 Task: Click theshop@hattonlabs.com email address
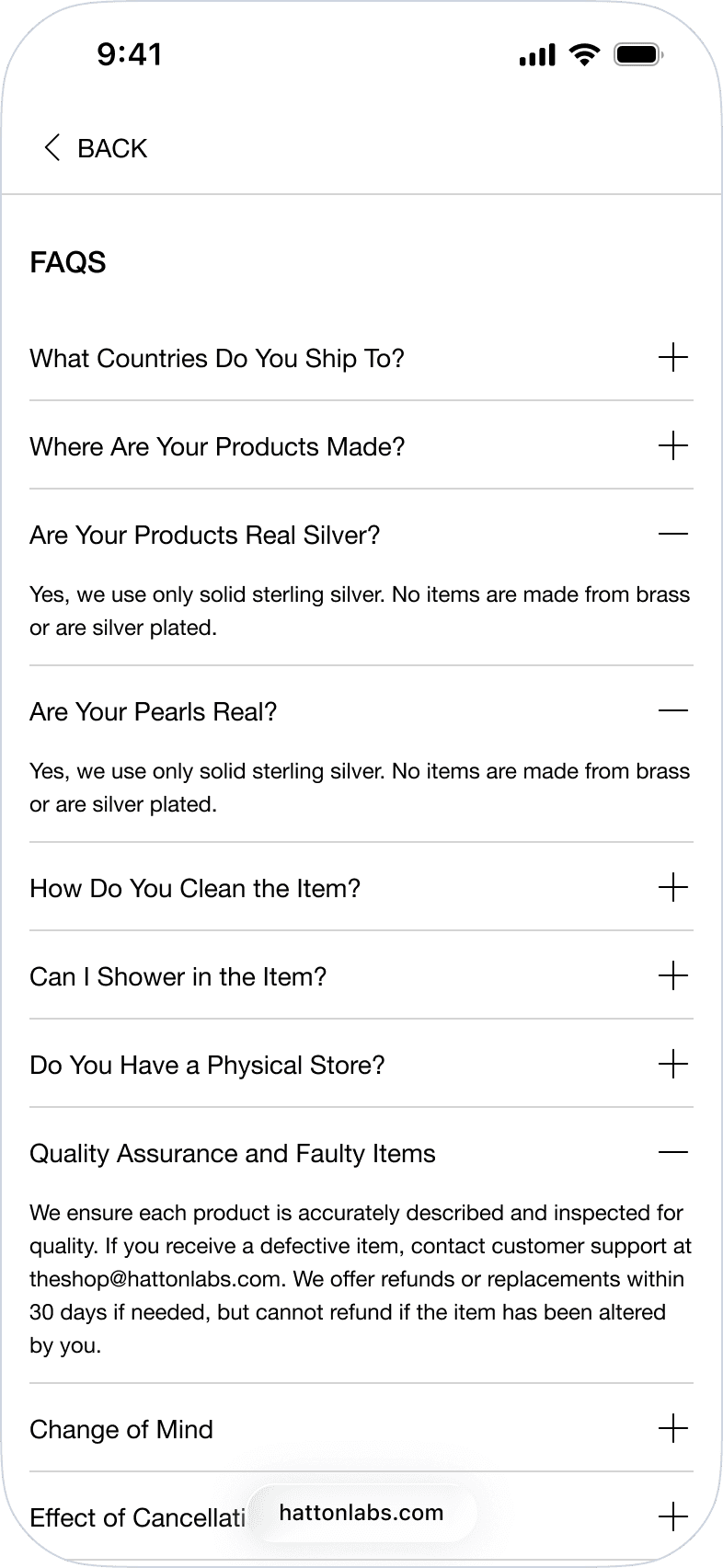pyautogui.click(x=155, y=1279)
